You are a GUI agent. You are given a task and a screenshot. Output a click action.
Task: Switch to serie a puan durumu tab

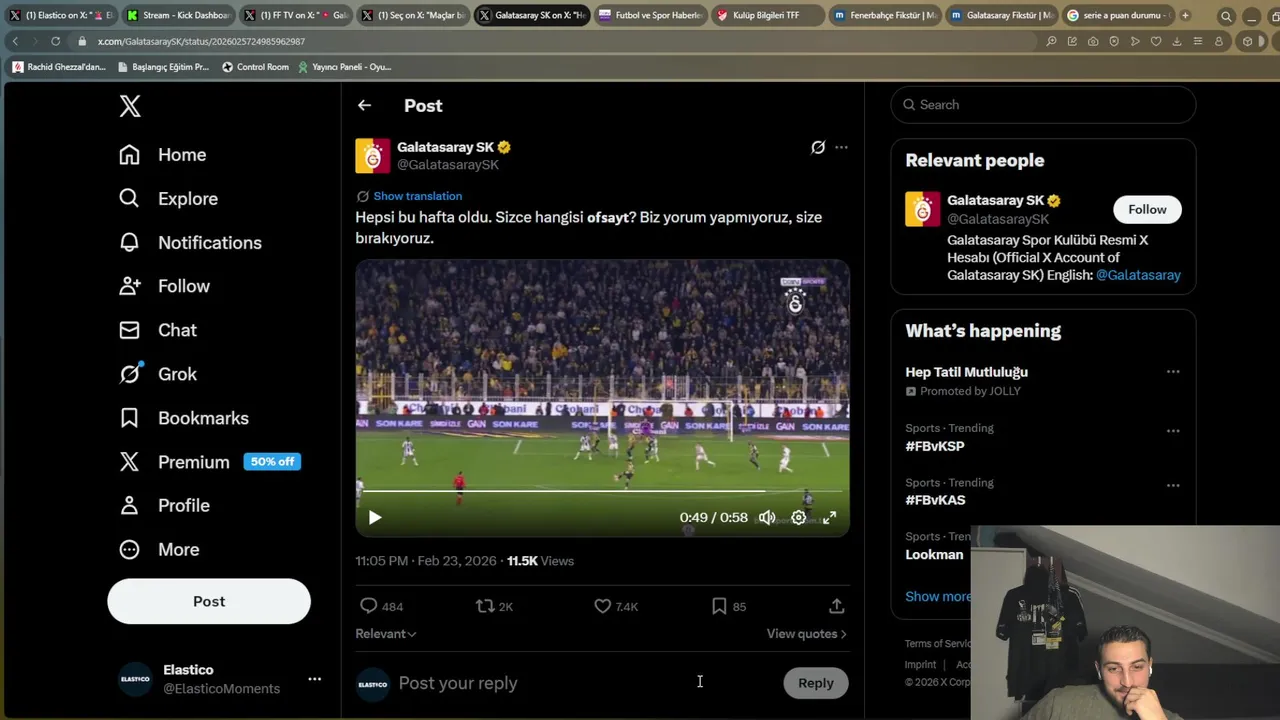1118,15
